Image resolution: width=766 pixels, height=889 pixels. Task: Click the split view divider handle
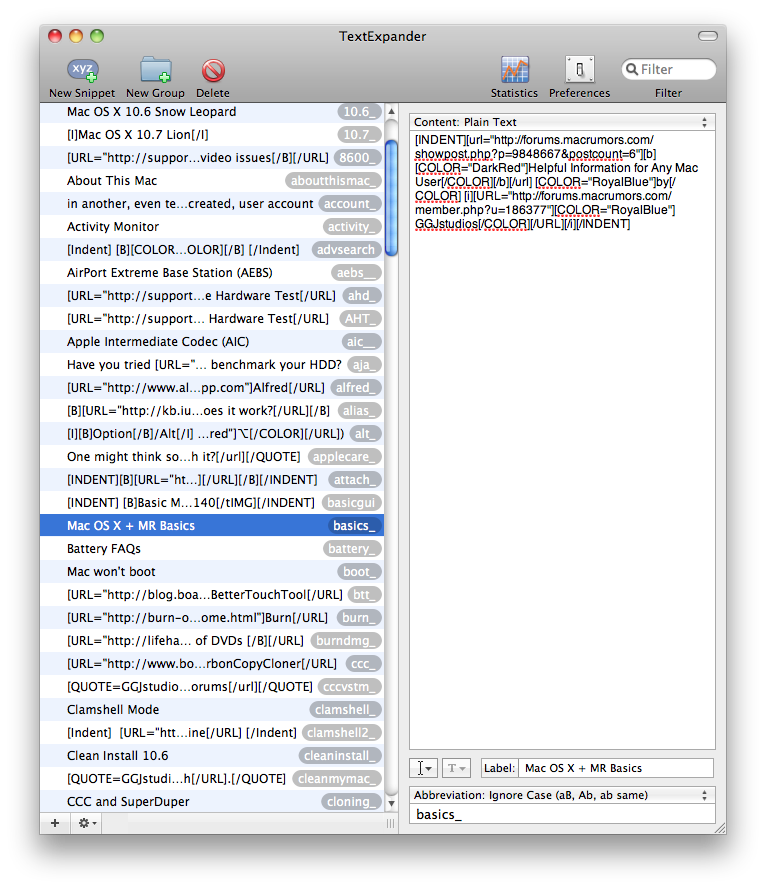click(x=391, y=823)
